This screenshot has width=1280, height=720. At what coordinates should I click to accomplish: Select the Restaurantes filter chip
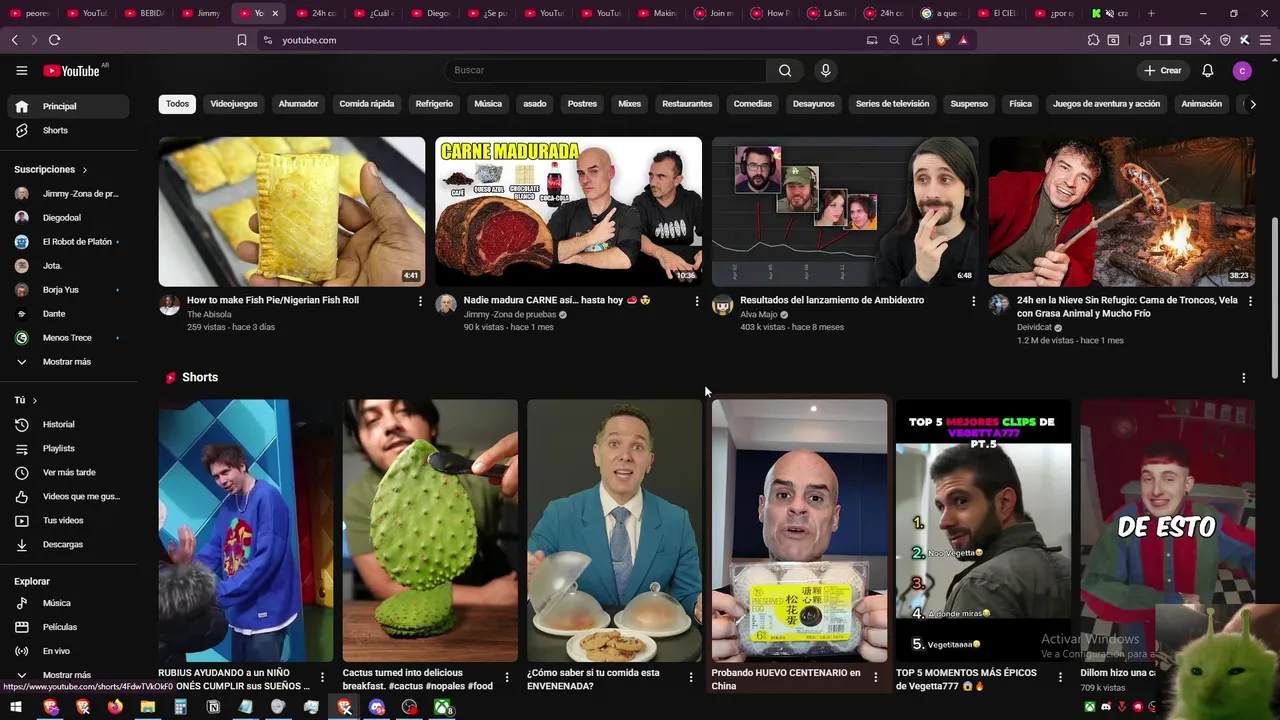[687, 104]
